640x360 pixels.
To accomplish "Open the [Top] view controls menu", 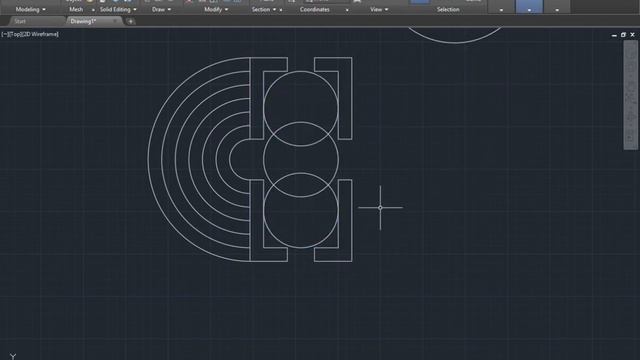I will point(14,34).
